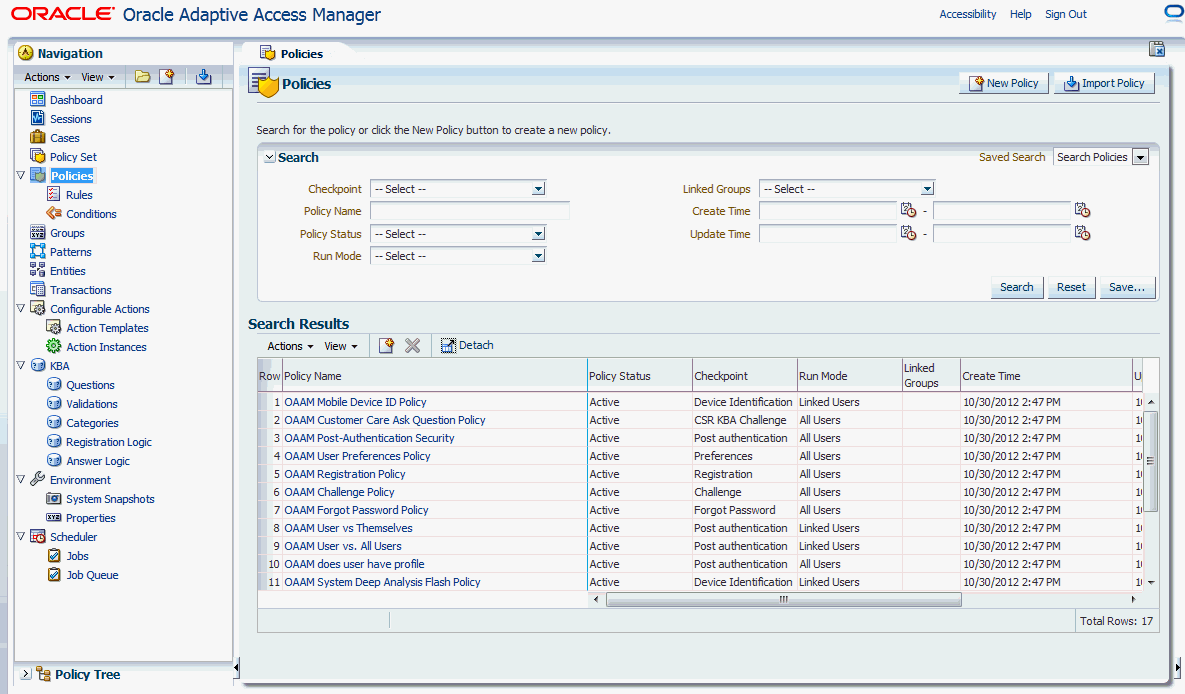Image resolution: width=1185 pixels, height=694 pixels.
Task: Open Action Instances item
Action: point(106,347)
